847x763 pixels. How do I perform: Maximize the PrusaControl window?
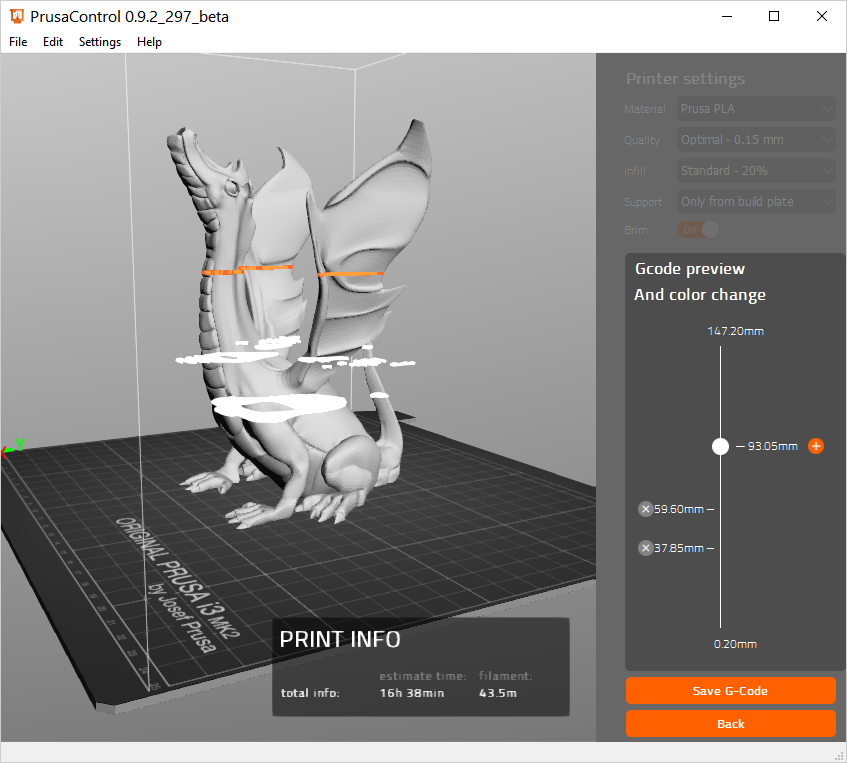774,16
